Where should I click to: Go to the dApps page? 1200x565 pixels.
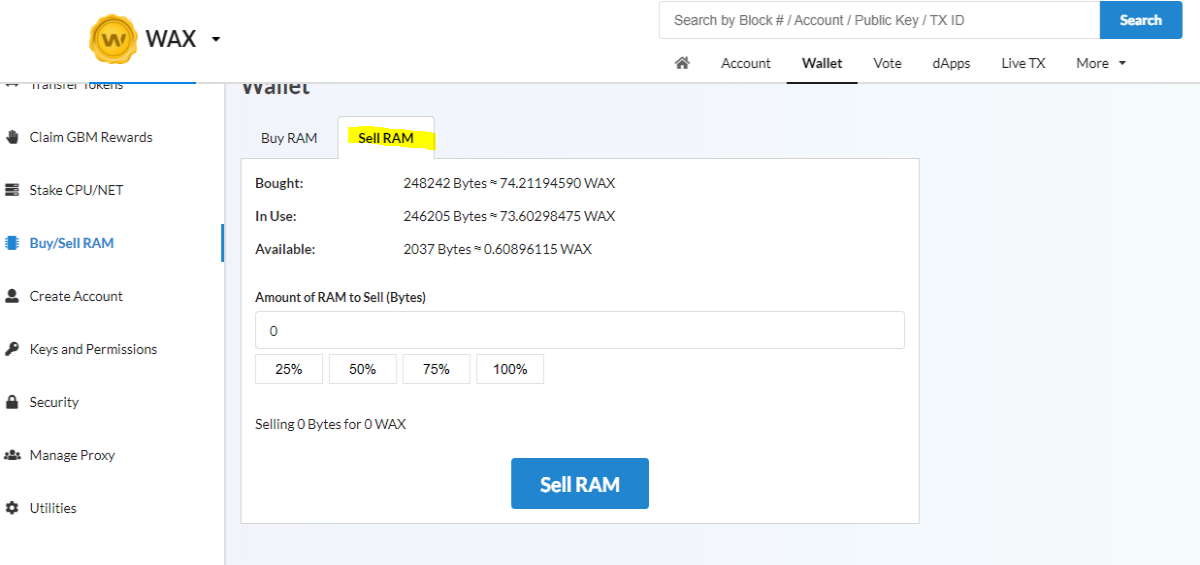click(951, 63)
